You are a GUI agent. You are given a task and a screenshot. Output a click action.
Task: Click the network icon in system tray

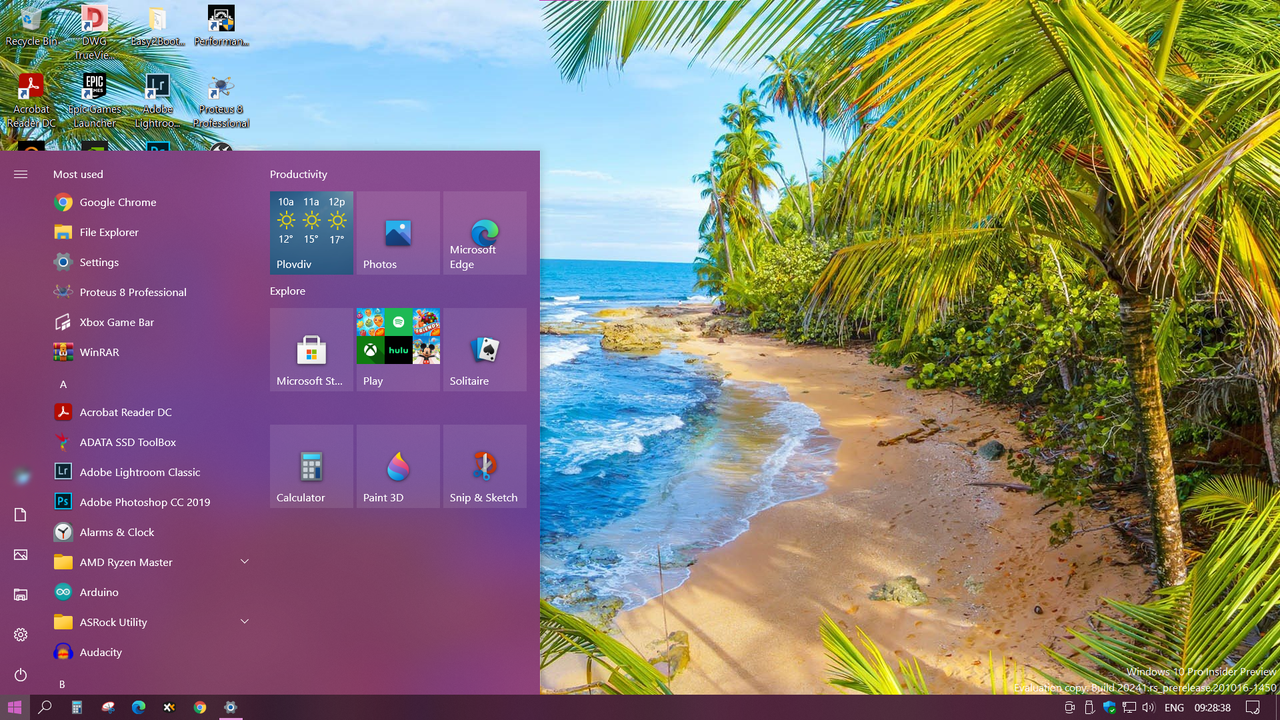(1129, 707)
